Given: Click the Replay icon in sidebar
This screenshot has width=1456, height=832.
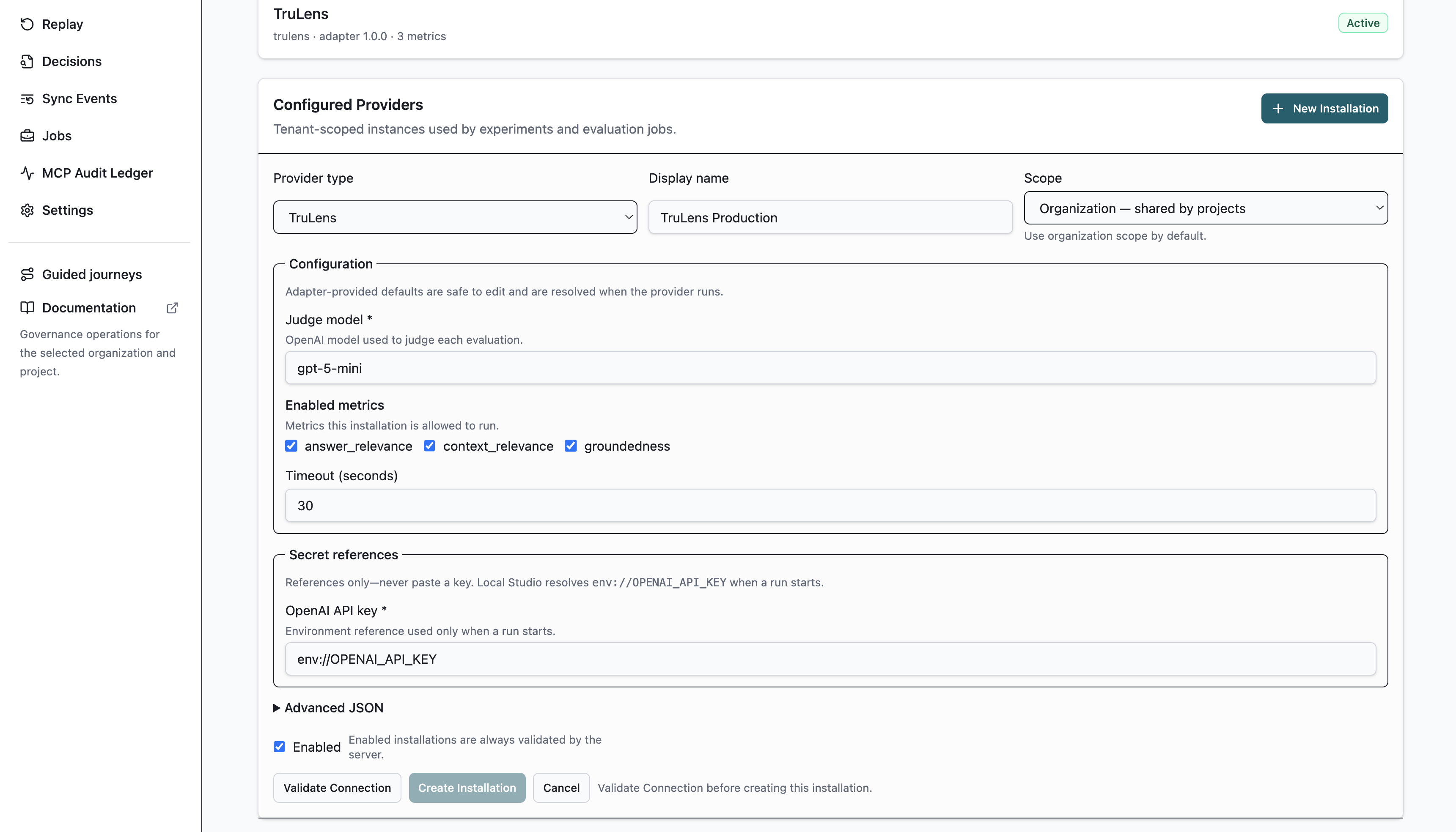Looking at the screenshot, I should pyautogui.click(x=27, y=24).
